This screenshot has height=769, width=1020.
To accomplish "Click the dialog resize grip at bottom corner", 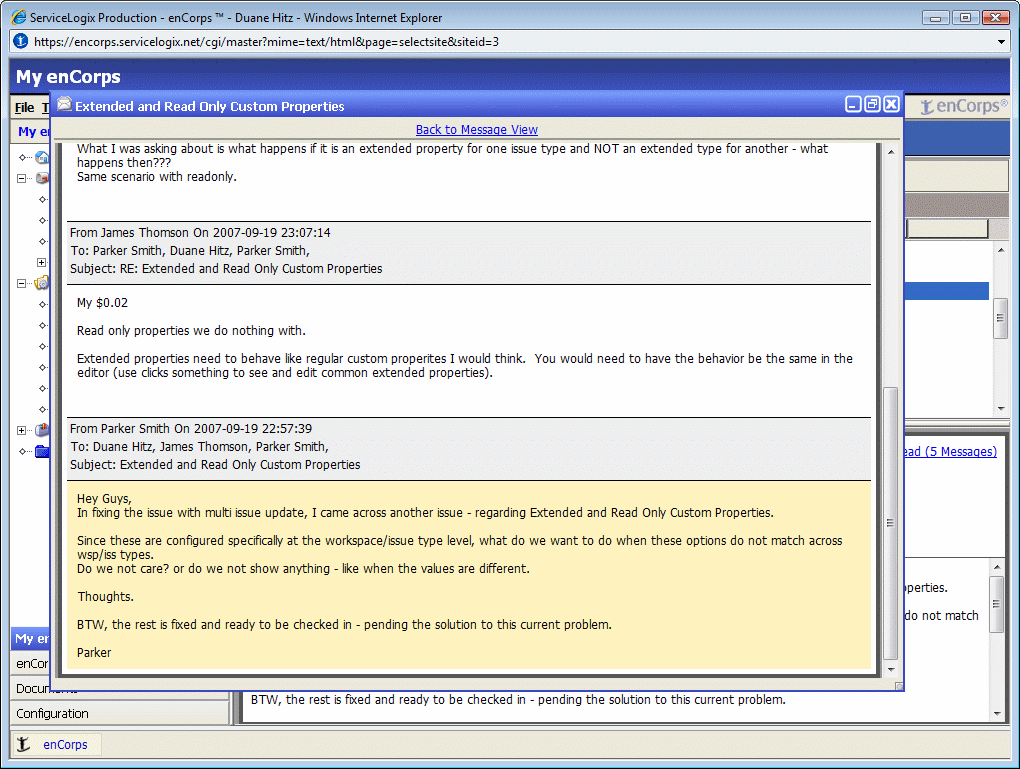I will 899,686.
